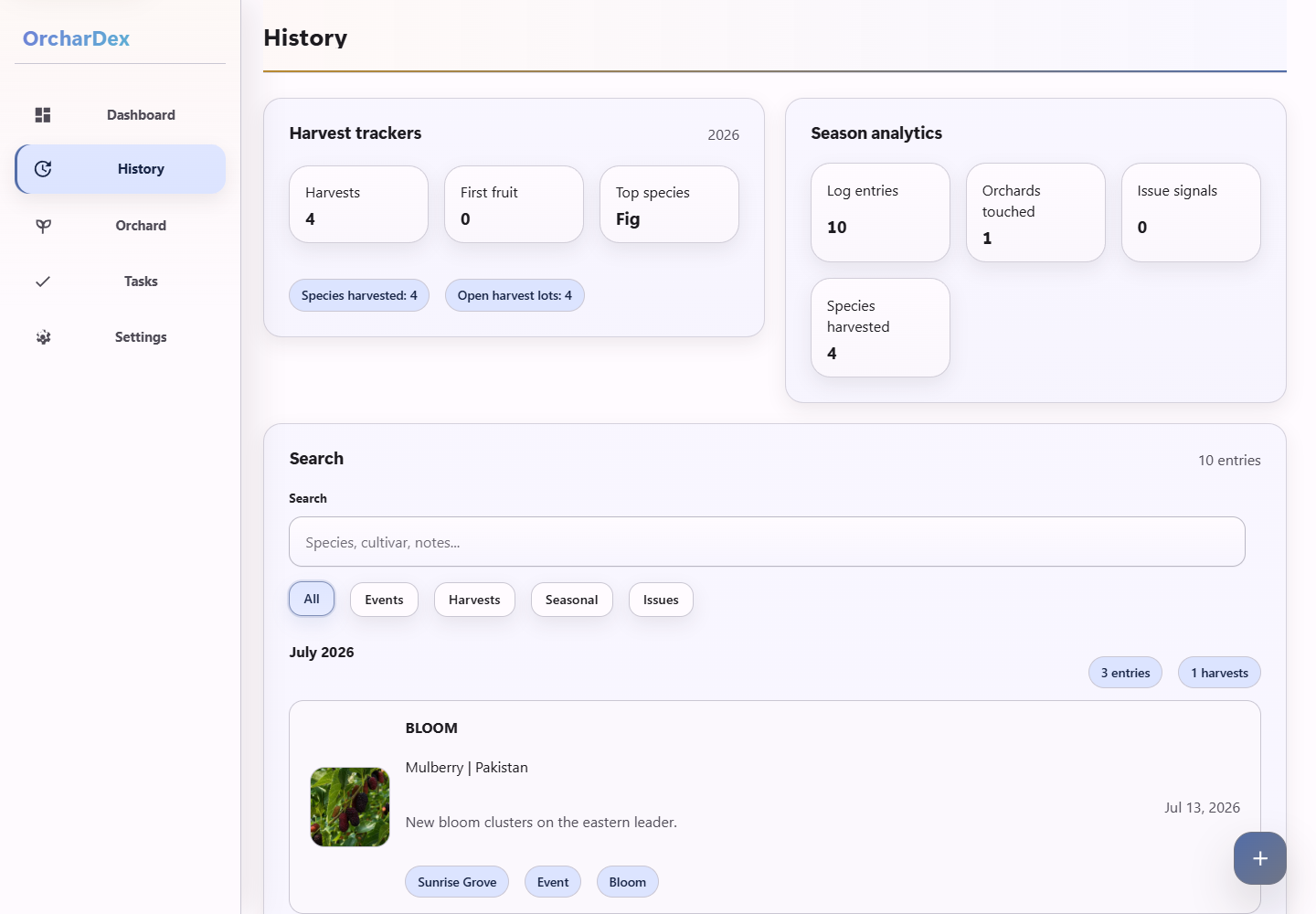Click the History clock icon
Viewport: 1316px width, 914px height.
point(43,169)
